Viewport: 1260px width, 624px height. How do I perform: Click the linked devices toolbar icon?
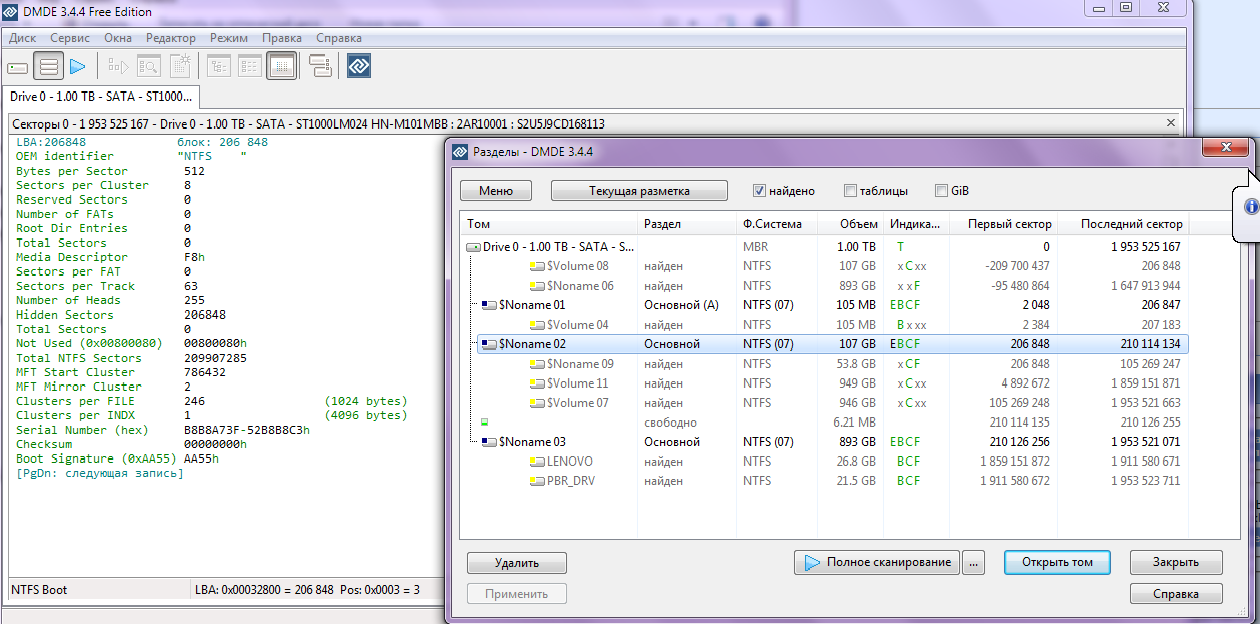(x=320, y=67)
